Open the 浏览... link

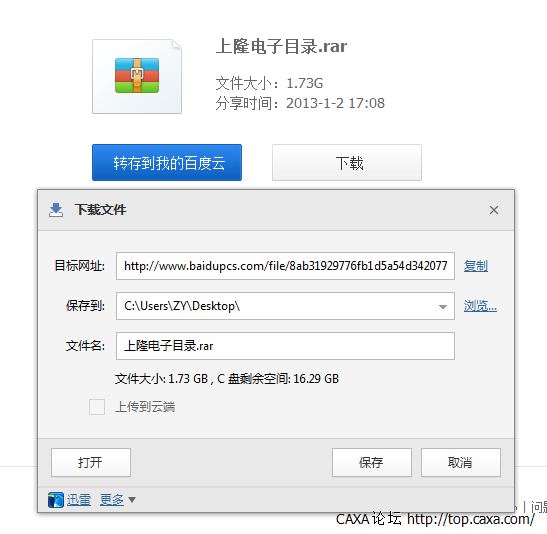point(480,306)
